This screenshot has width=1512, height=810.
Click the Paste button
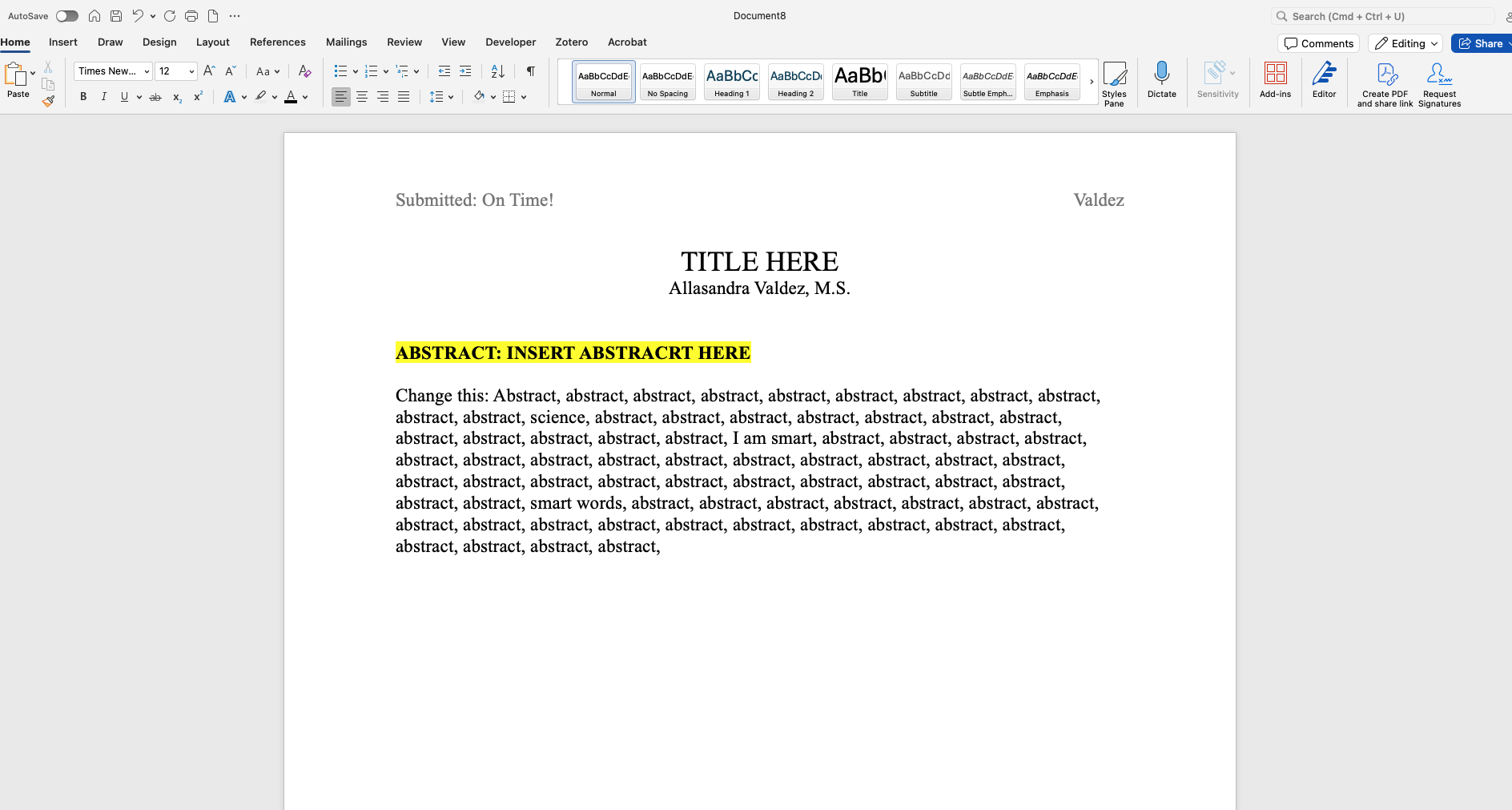tap(17, 80)
